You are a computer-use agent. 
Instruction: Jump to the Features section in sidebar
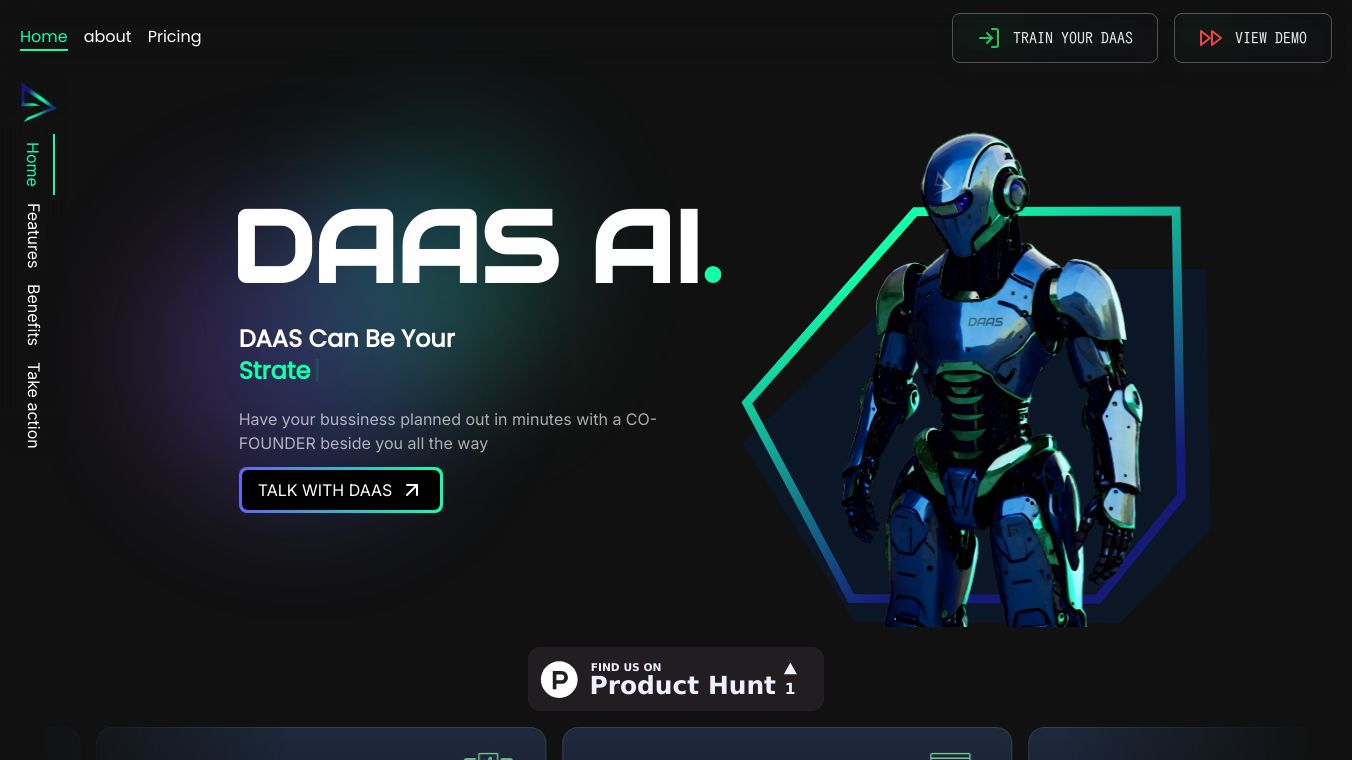[33, 236]
